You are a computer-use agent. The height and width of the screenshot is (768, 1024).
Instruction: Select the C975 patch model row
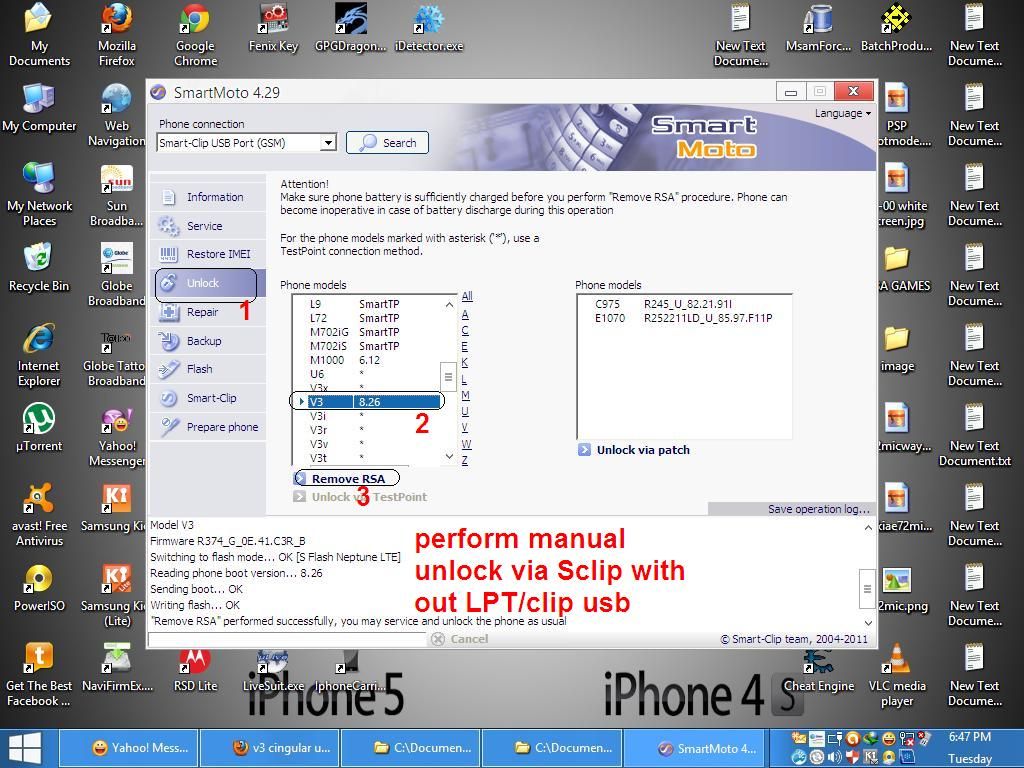[x=684, y=304]
